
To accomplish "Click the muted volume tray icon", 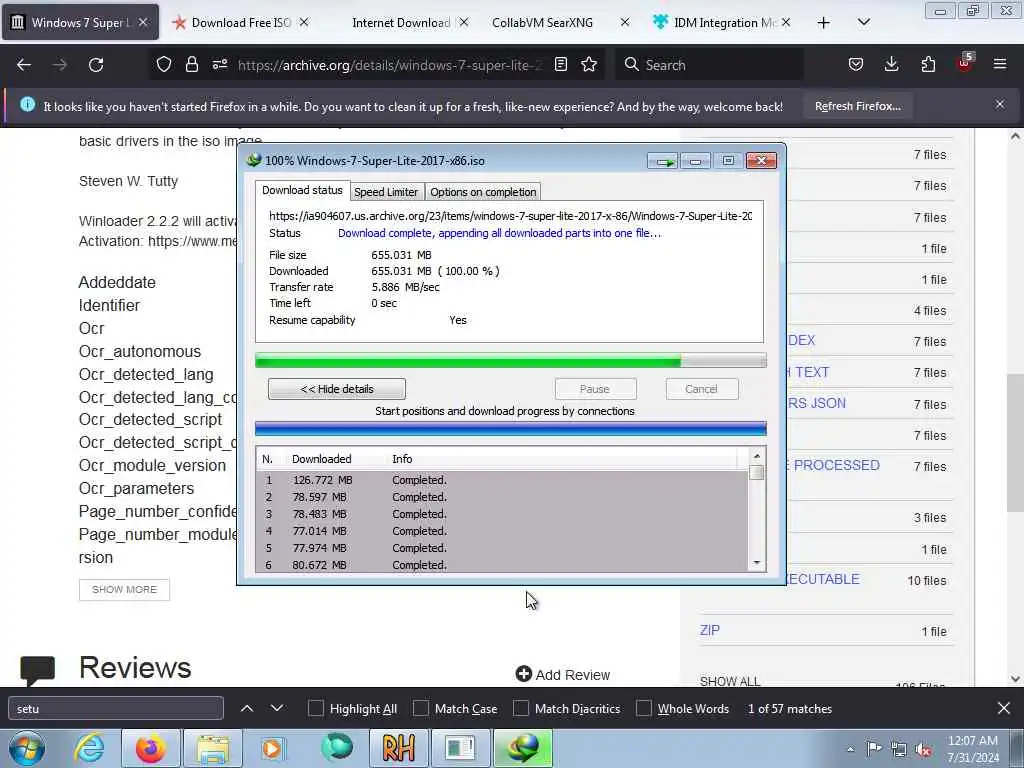I will coord(923,750).
